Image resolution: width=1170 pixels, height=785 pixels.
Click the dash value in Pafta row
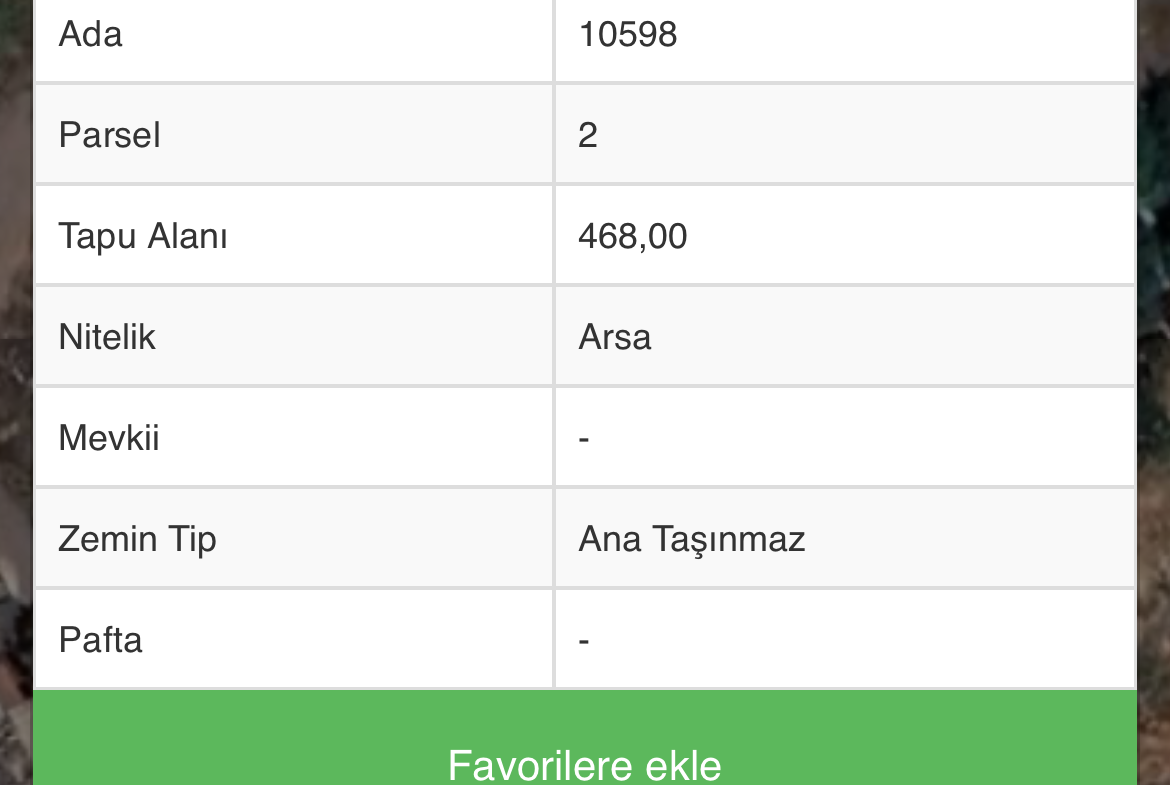[584, 641]
